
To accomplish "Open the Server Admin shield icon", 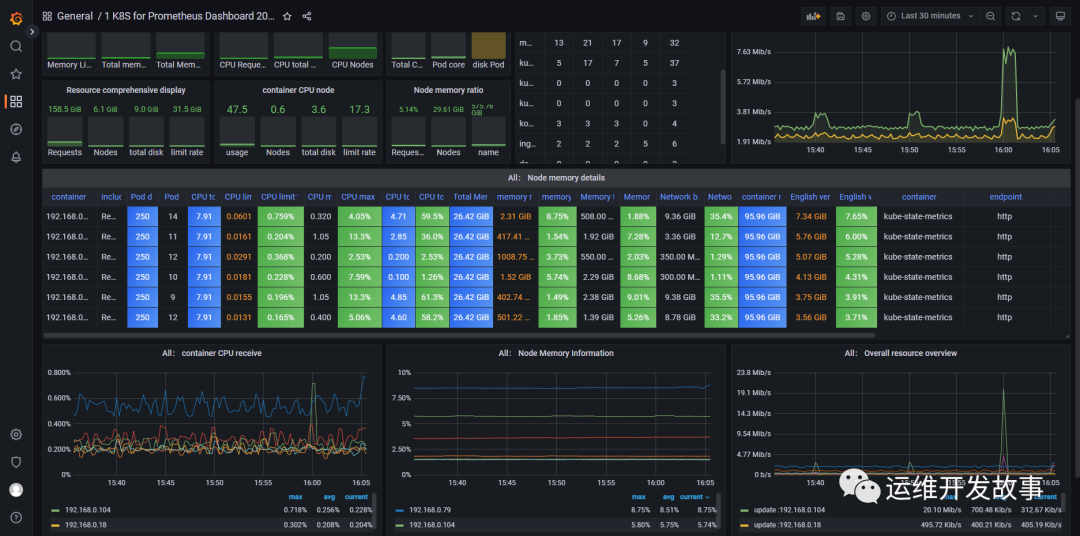I will (16, 462).
